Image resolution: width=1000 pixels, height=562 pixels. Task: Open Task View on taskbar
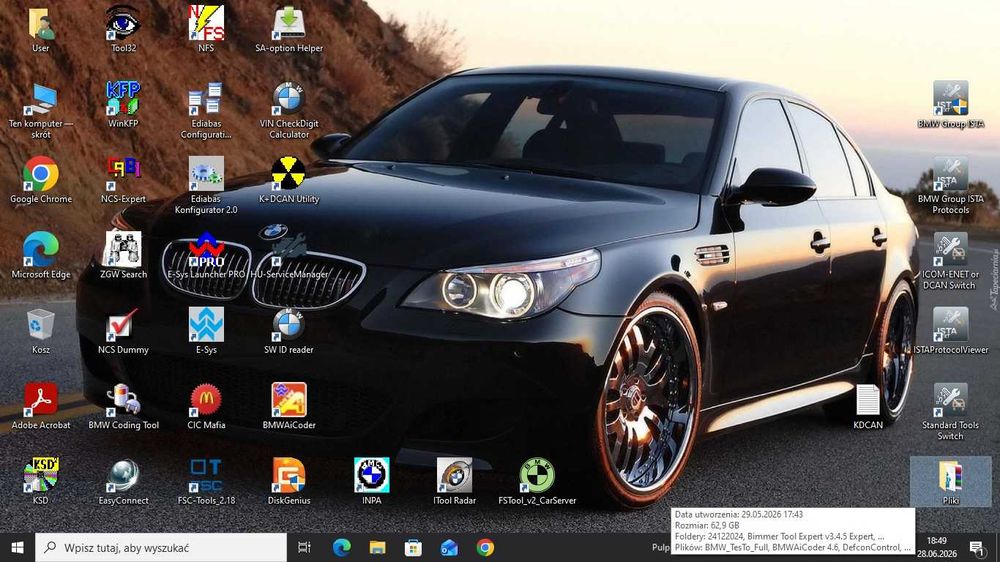[x=304, y=547]
